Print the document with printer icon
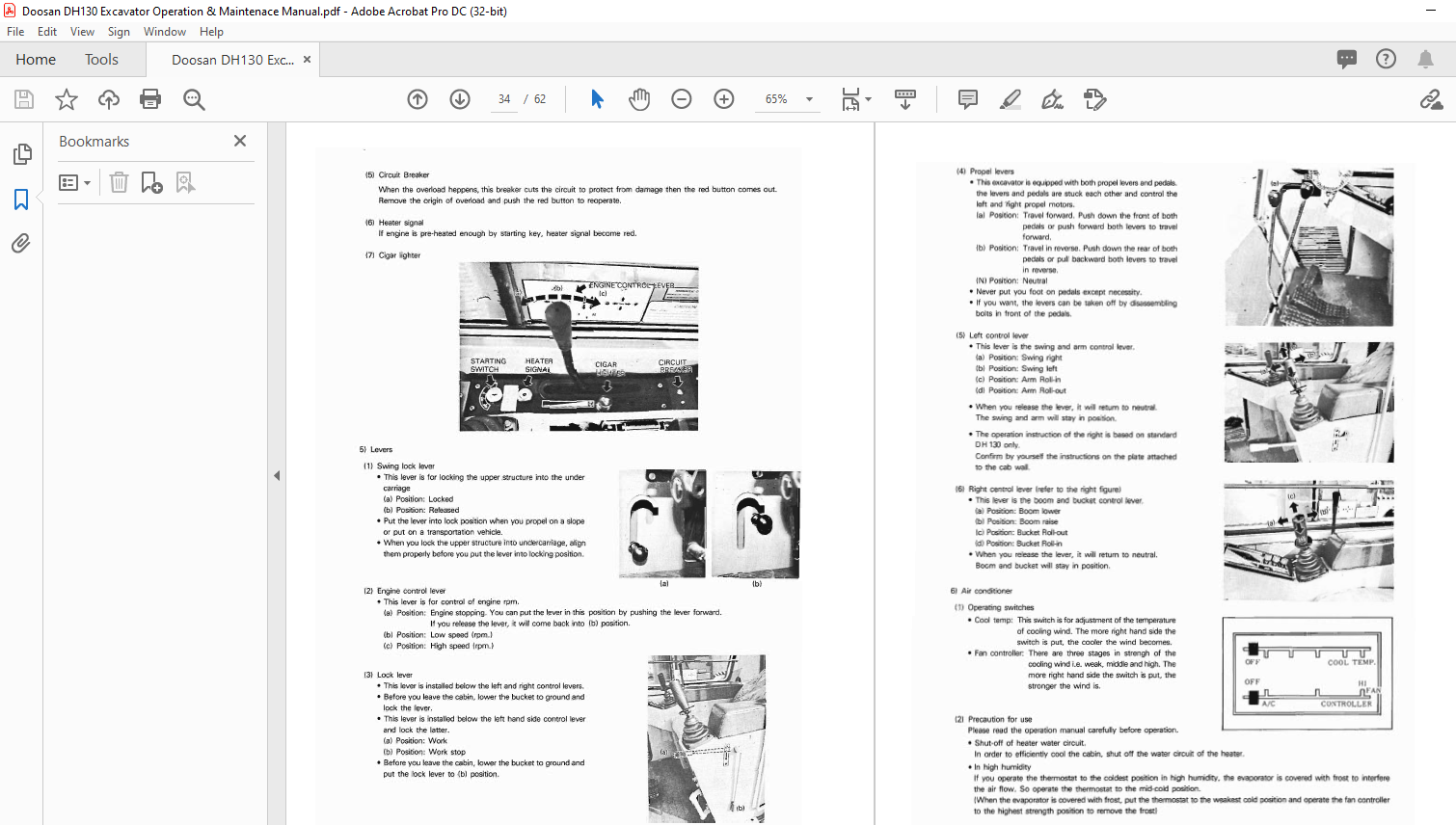Screen dimensions: 1456x825 point(150,99)
